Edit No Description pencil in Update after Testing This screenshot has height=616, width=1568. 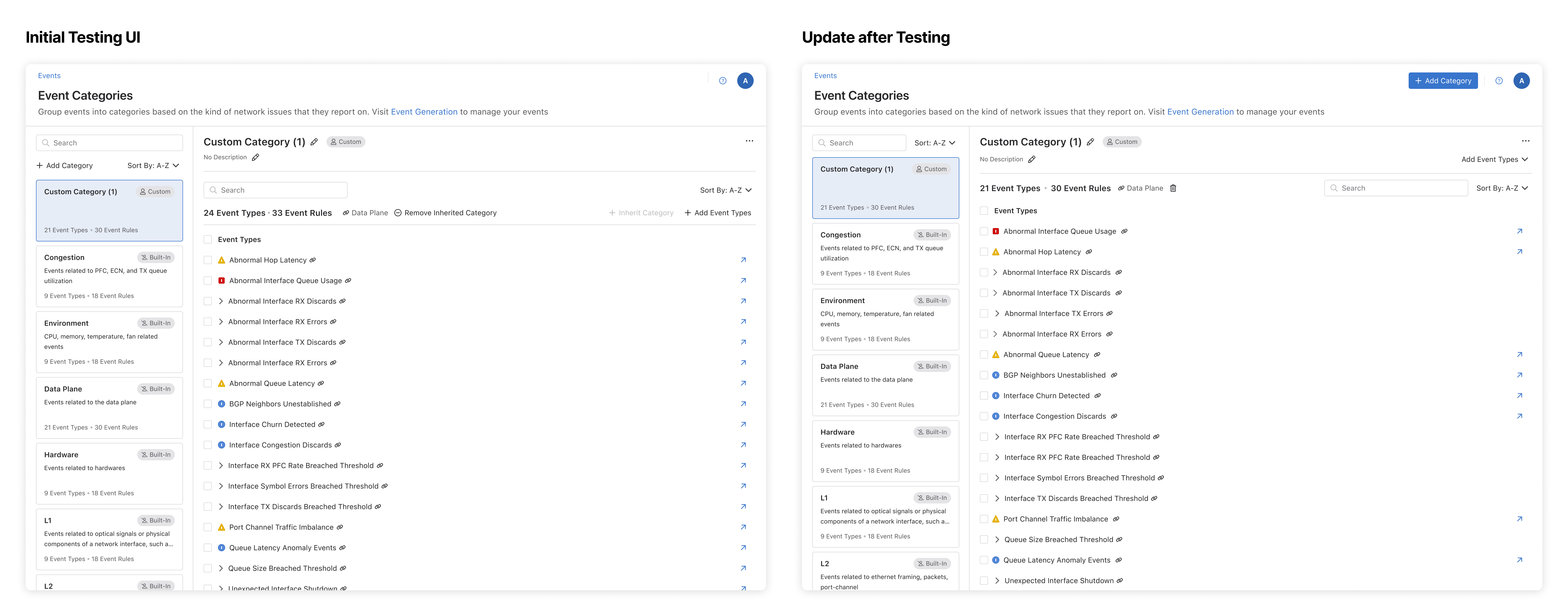pyautogui.click(x=1032, y=159)
